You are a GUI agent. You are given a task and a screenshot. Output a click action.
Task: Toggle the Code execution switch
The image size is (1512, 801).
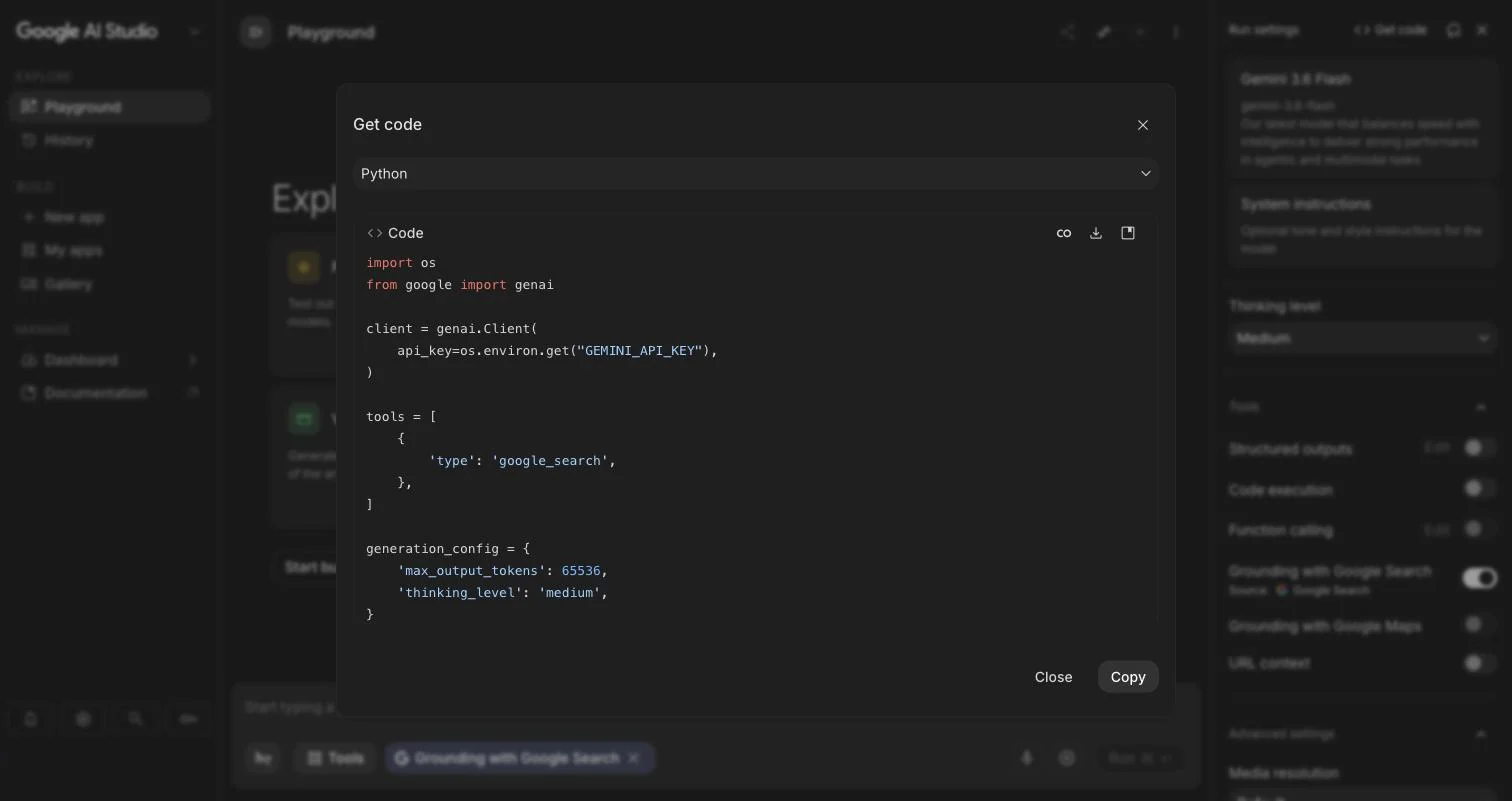click(1480, 489)
